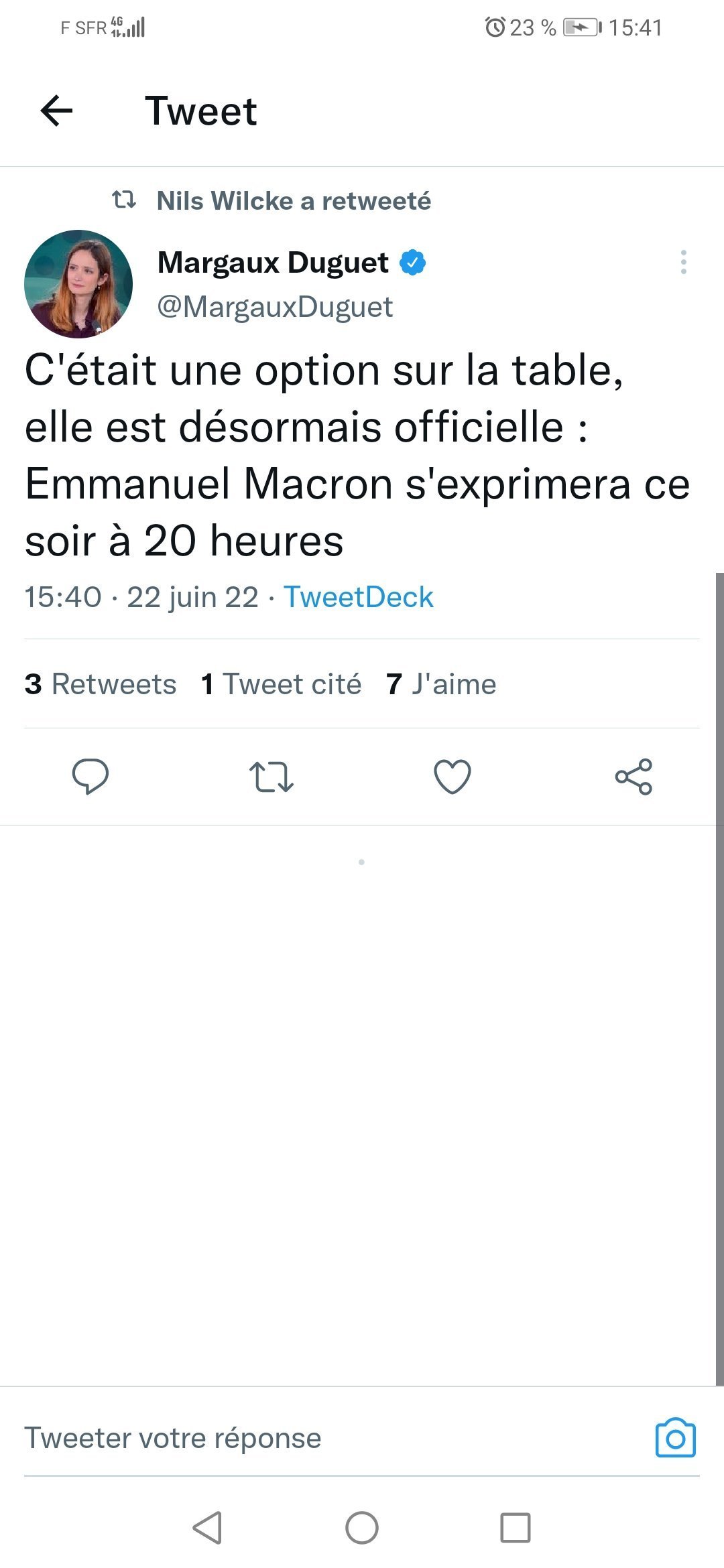Screen dimensions: 724x1568
Task: Open the reply speech bubble icon
Action: pos(90,777)
